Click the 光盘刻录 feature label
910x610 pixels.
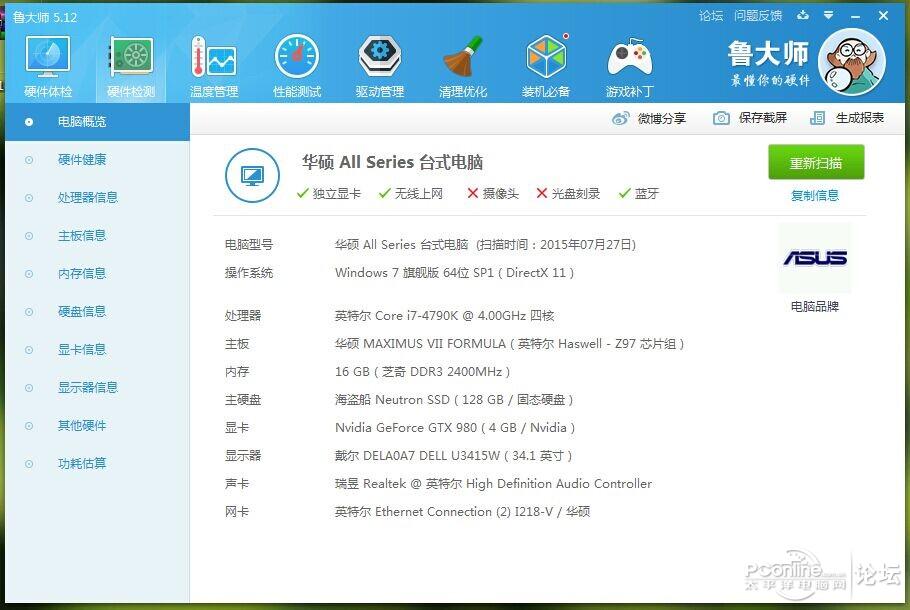(x=576, y=194)
